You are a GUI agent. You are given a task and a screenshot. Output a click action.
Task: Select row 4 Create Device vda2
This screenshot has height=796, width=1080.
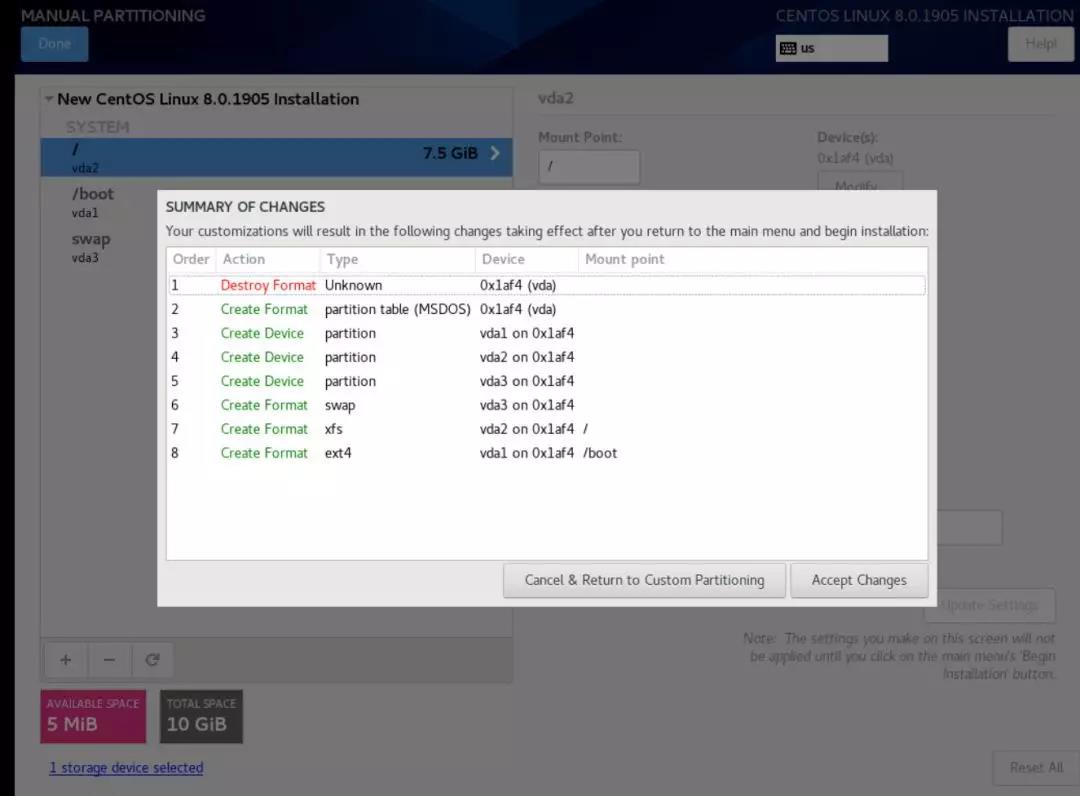click(x=547, y=357)
